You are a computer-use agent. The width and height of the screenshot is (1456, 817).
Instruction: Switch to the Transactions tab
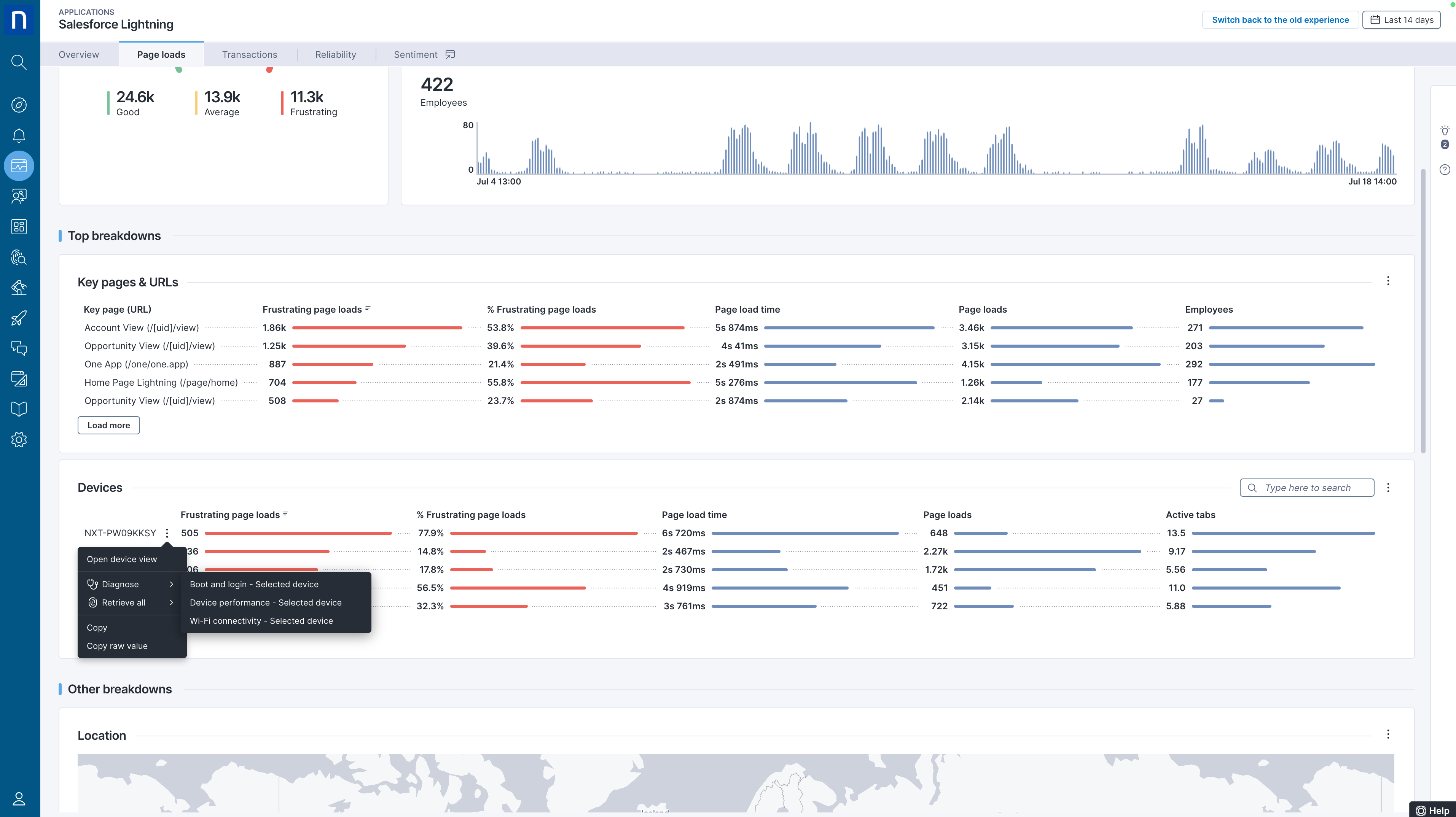tap(249, 55)
